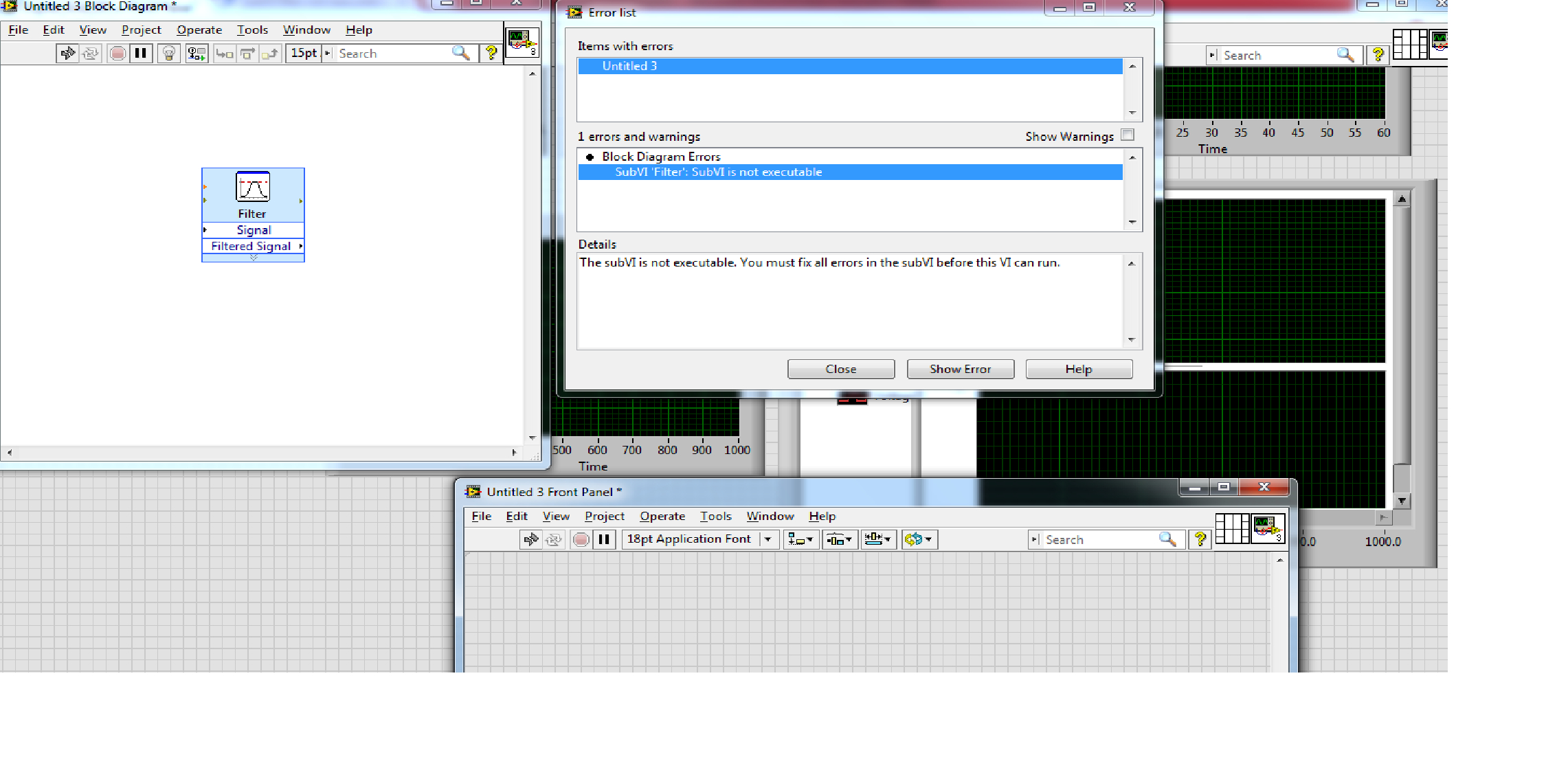1568x757 pixels.
Task: Open File menu in Block Diagram
Action: [19, 30]
